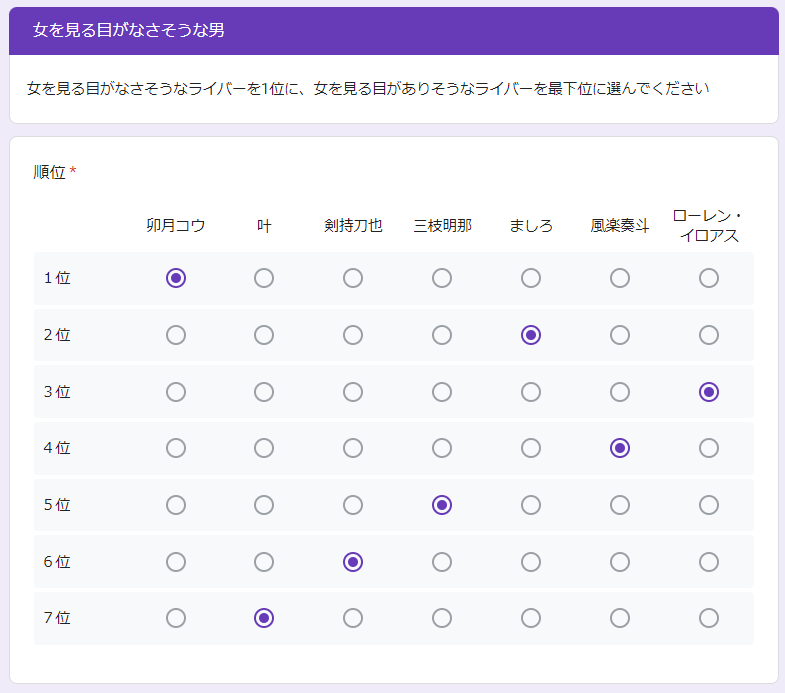Select 叶 for 1位
This screenshot has width=785, height=693.
pos(264,278)
